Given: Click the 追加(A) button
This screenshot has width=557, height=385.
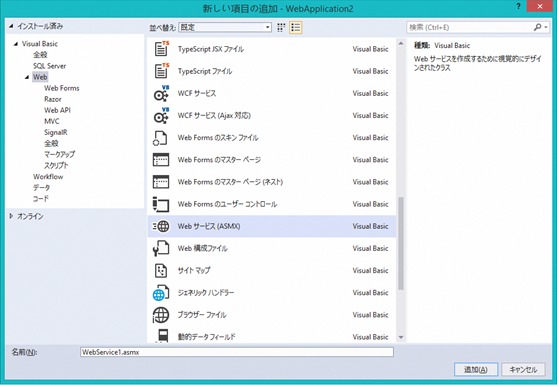Looking at the screenshot, I should [476, 370].
